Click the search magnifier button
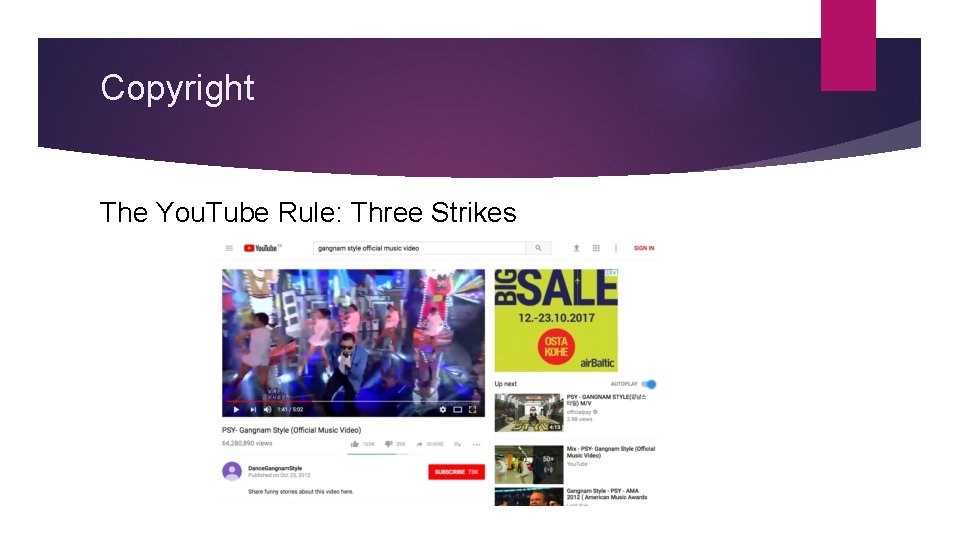 point(538,248)
